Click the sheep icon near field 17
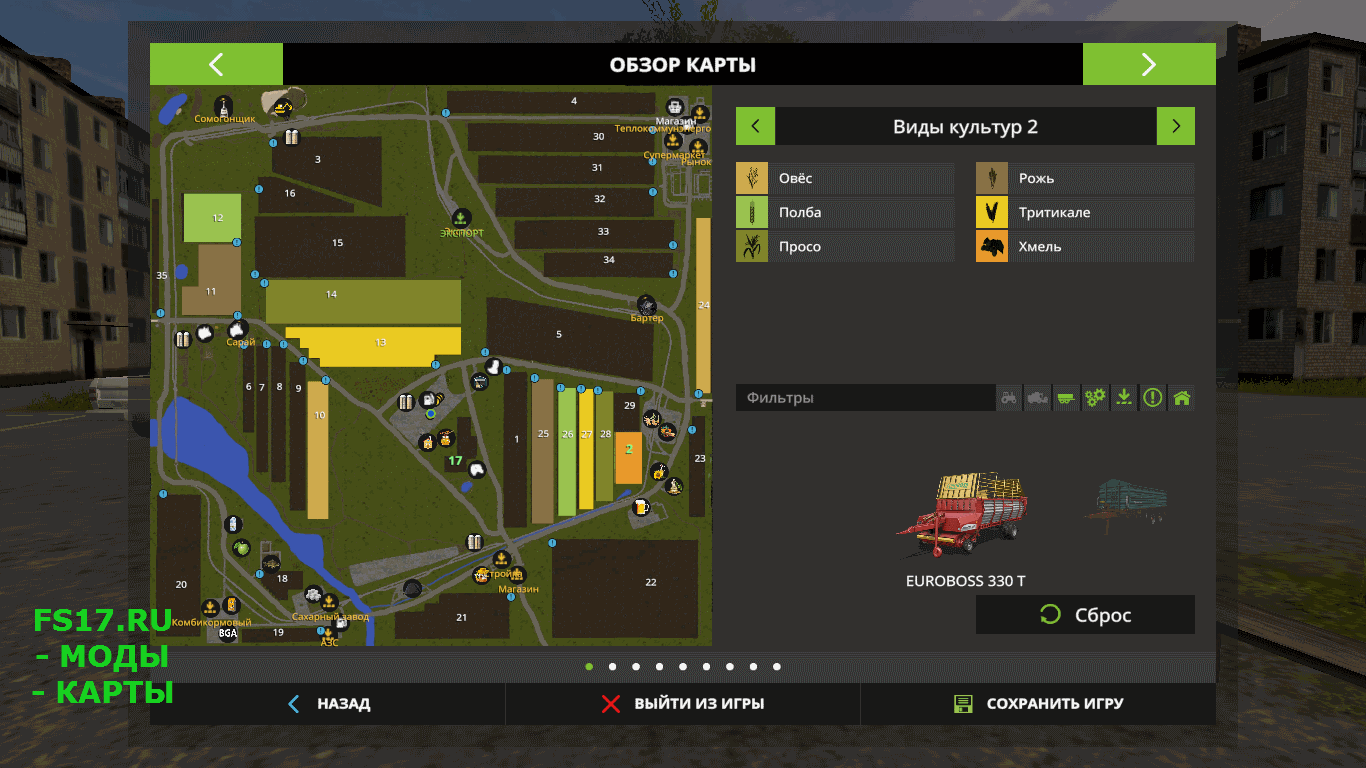 click(x=476, y=469)
